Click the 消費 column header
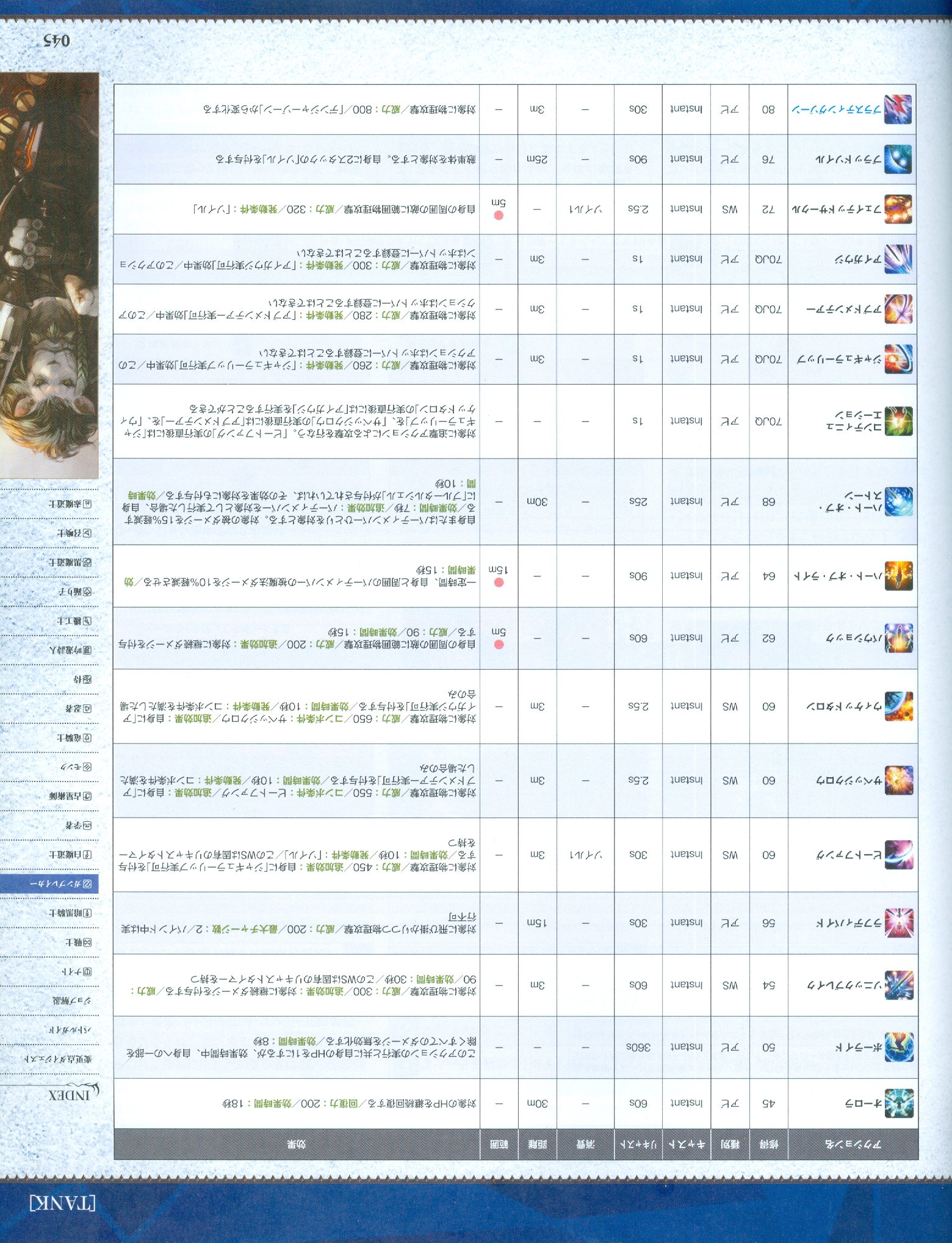Image resolution: width=952 pixels, height=1243 pixels. click(x=585, y=1144)
